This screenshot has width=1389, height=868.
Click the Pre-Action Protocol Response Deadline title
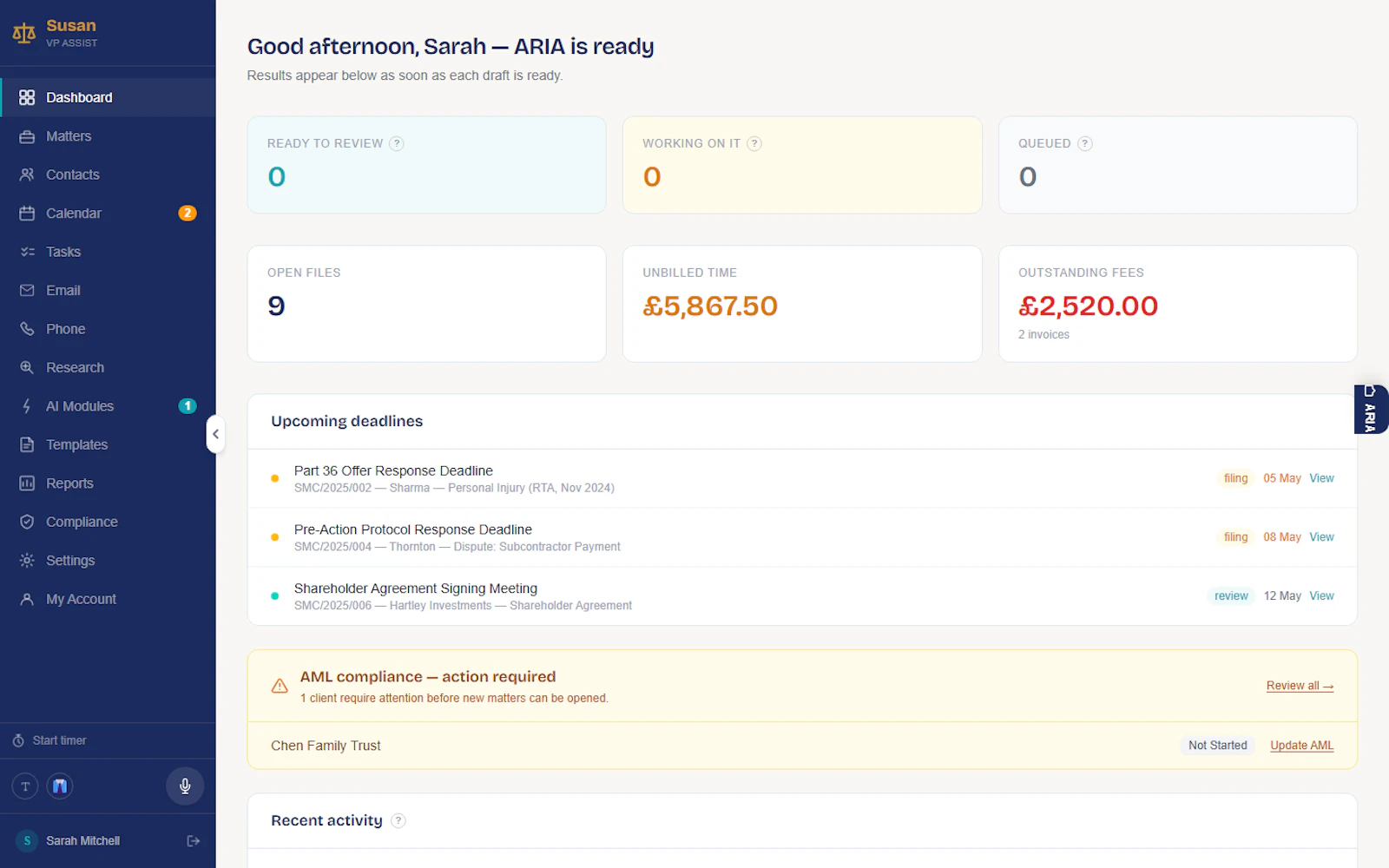413,529
